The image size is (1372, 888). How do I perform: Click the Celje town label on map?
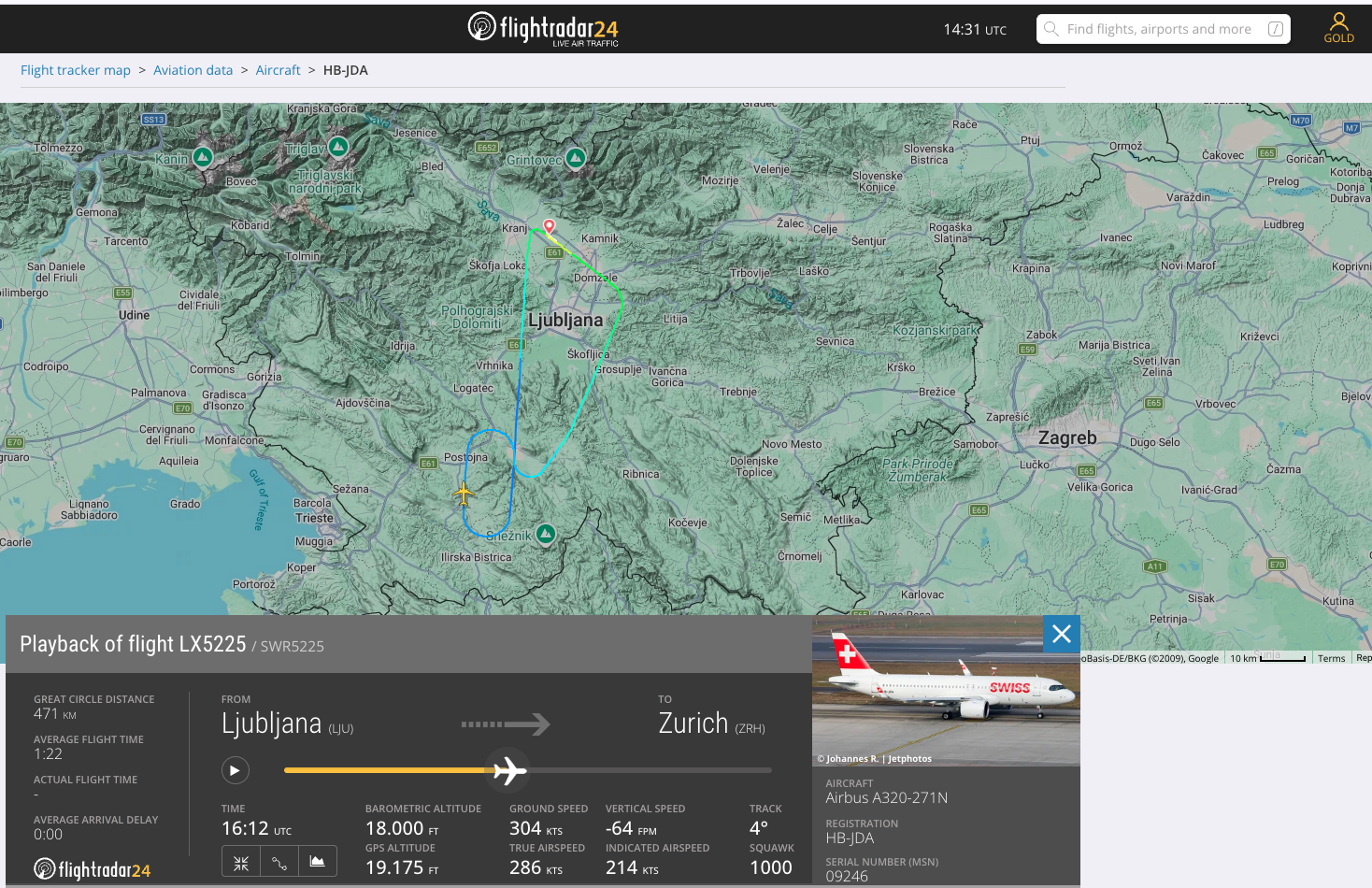point(825,229)
